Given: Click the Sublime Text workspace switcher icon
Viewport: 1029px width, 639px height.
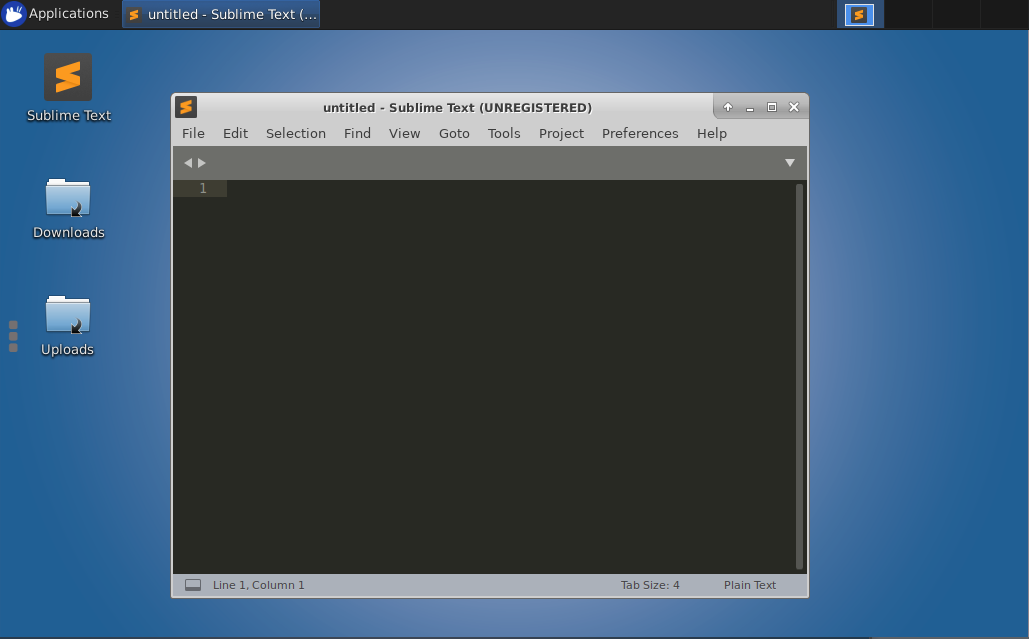Looking at the screenshot, I should [859, 14].
